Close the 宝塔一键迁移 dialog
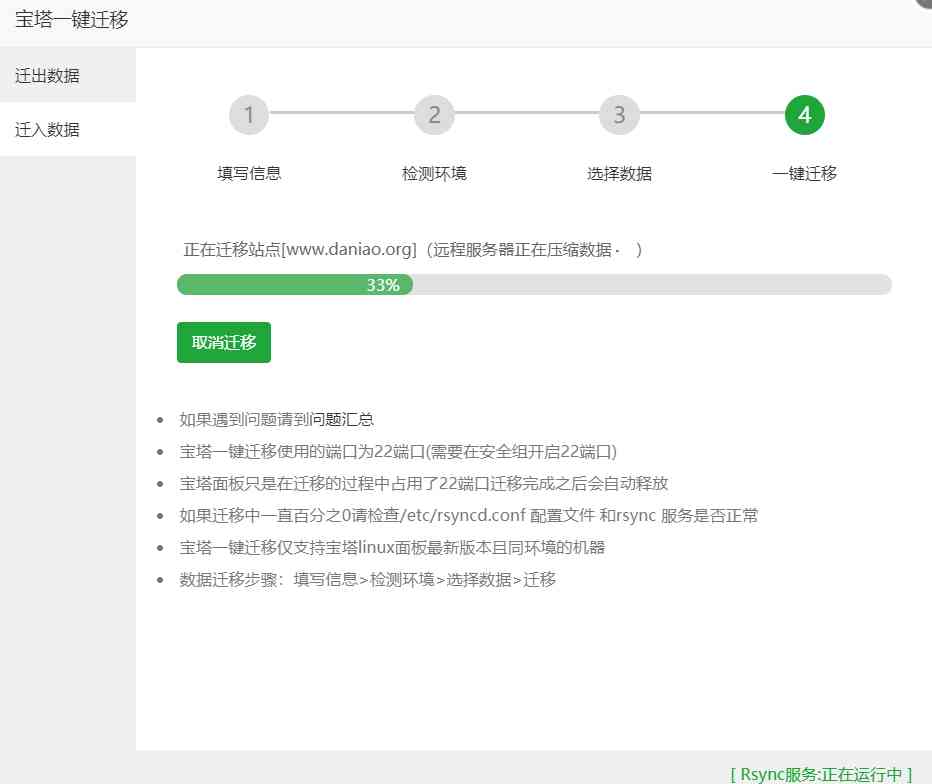Viewport: 932px width, 784px height. pos(925,2)
